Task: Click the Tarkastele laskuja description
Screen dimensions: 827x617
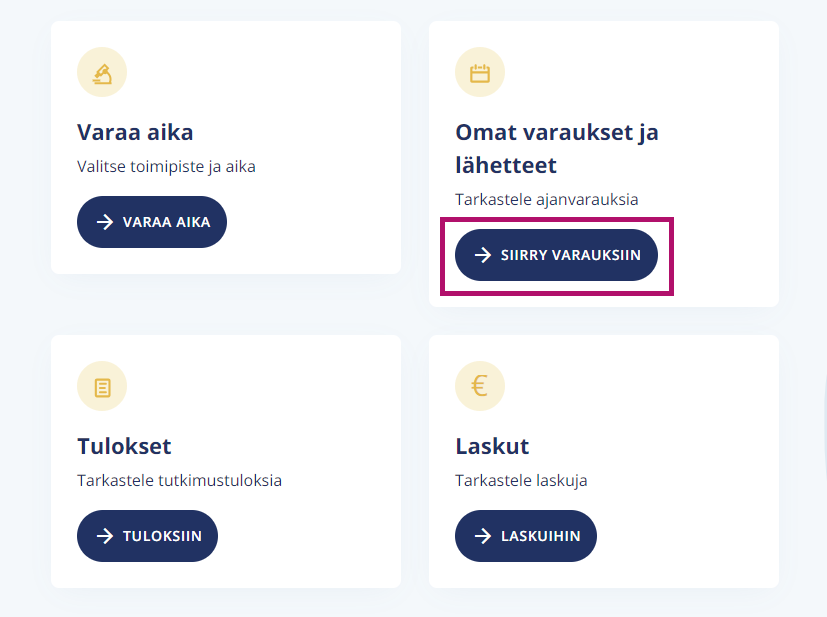Action: click(521, 481)
